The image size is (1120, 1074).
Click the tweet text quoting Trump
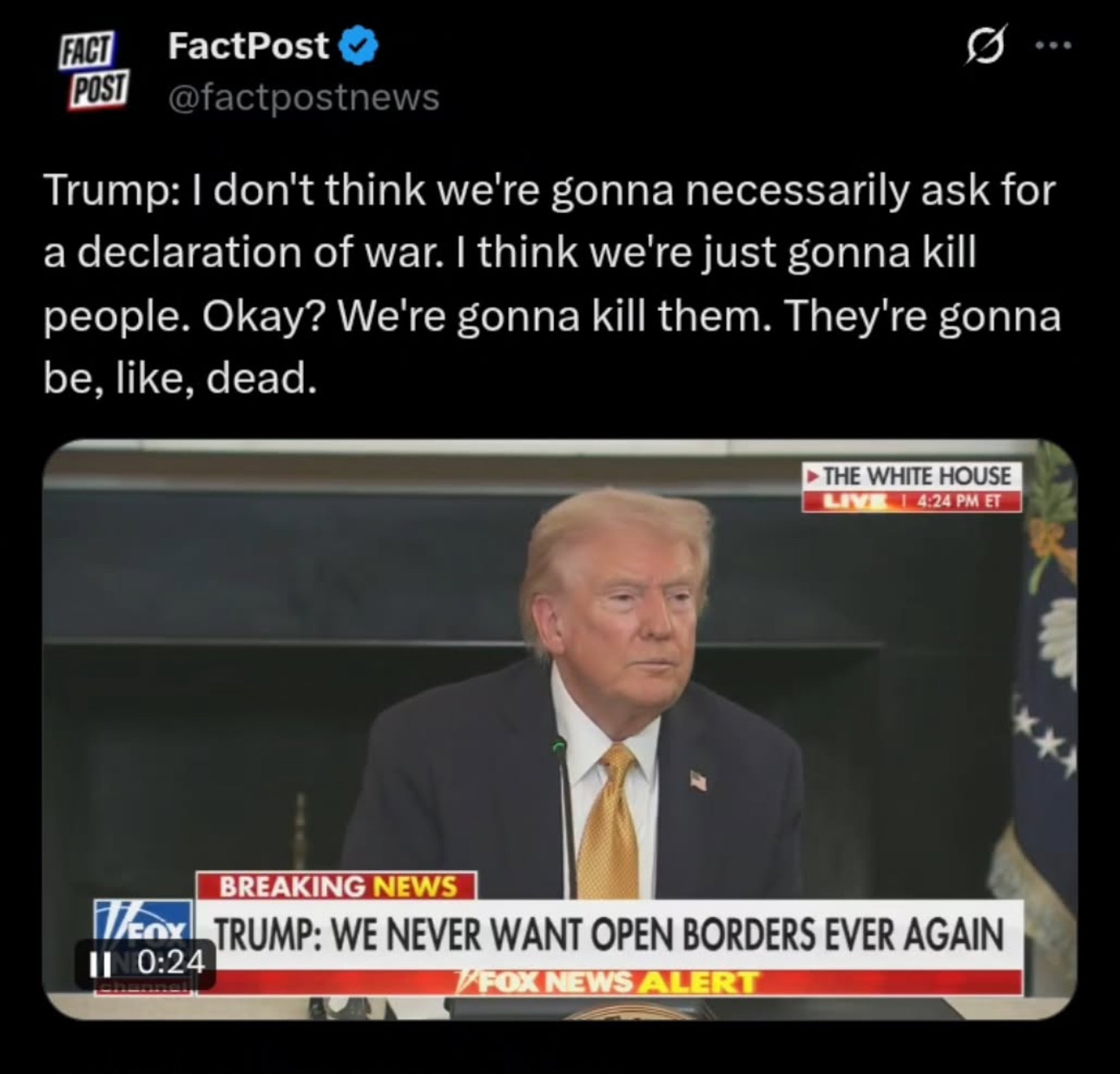coord(552,284)
